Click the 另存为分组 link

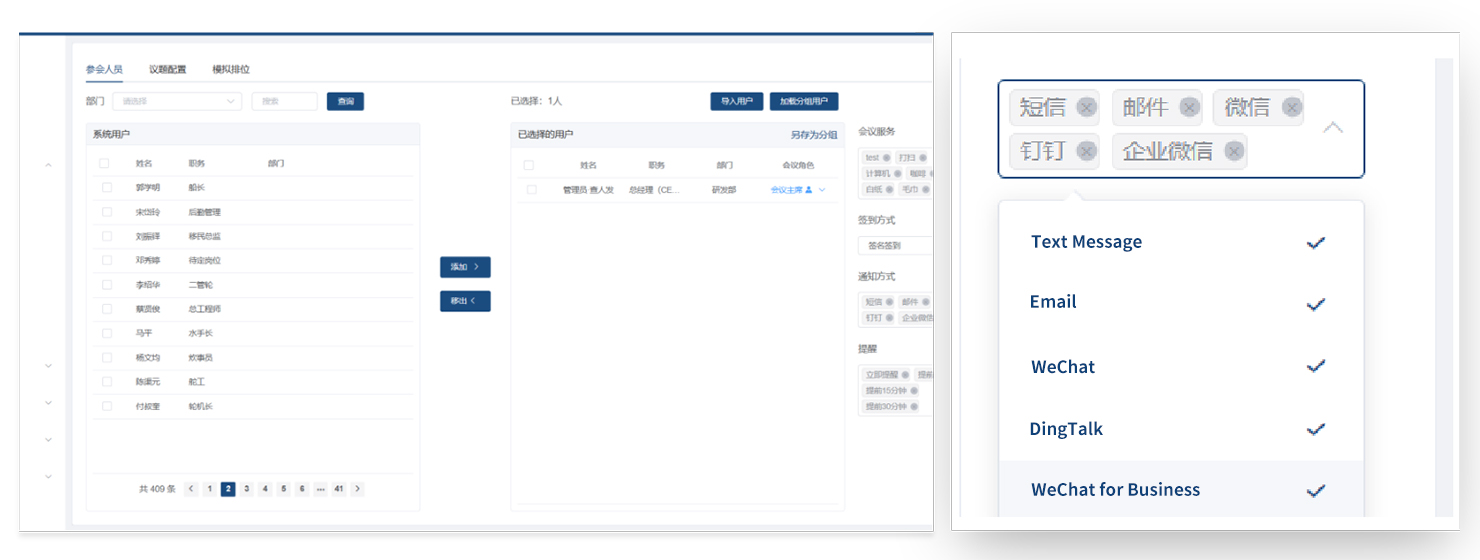tap(814, 134)
